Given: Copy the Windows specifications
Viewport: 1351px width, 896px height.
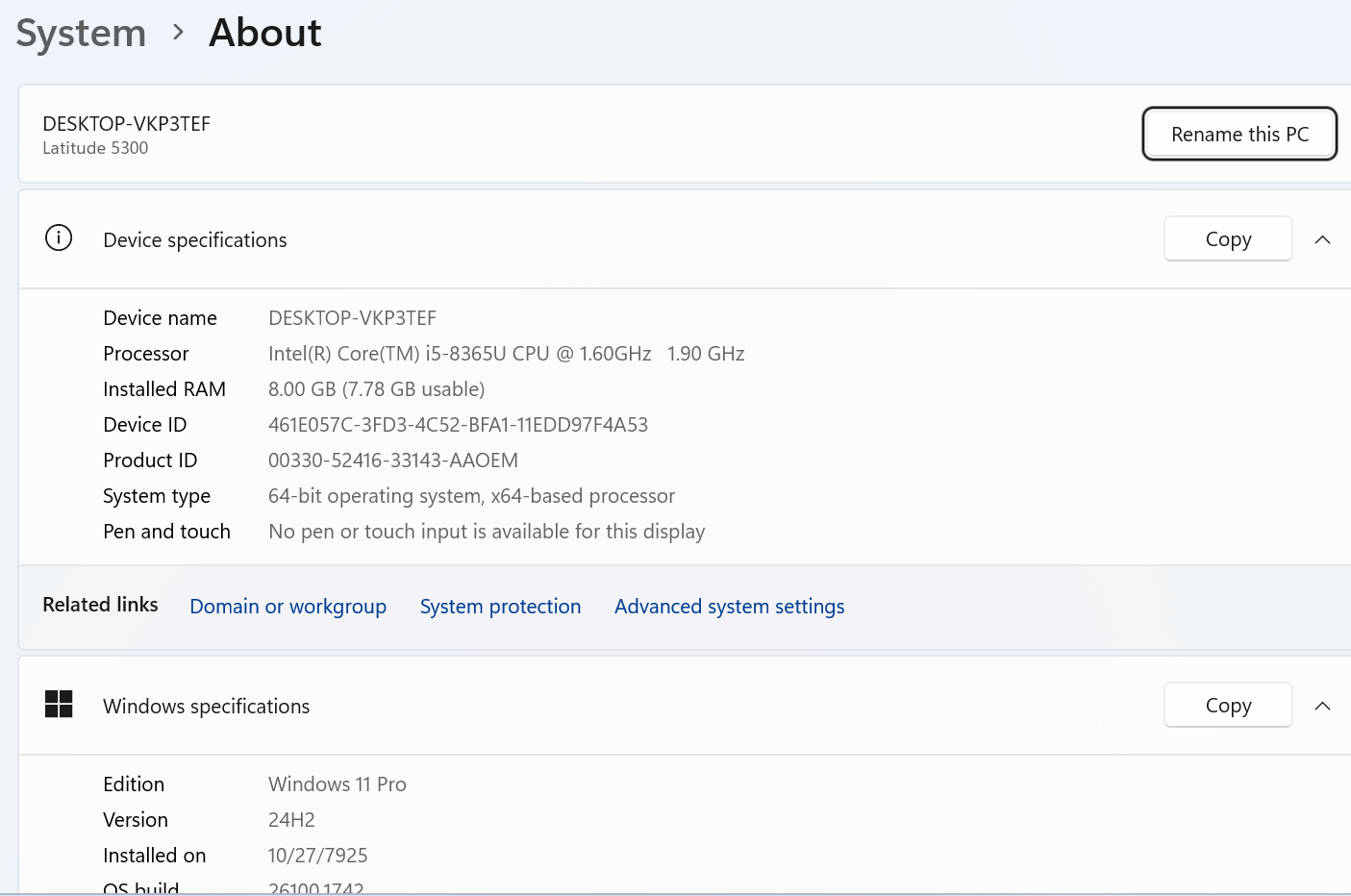Looking at the screenshot, I should click(1227, 706).
